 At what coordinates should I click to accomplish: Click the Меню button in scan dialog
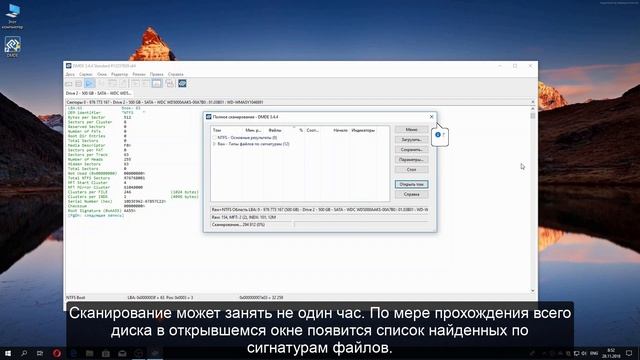pyautogui.click(x=411, y=129)
